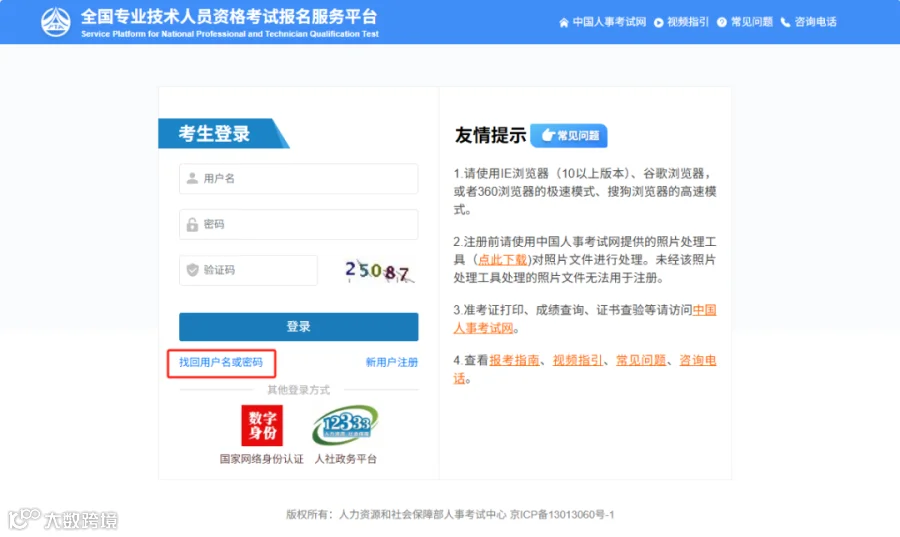Open 新用户注册 registration link

(391, 362)
